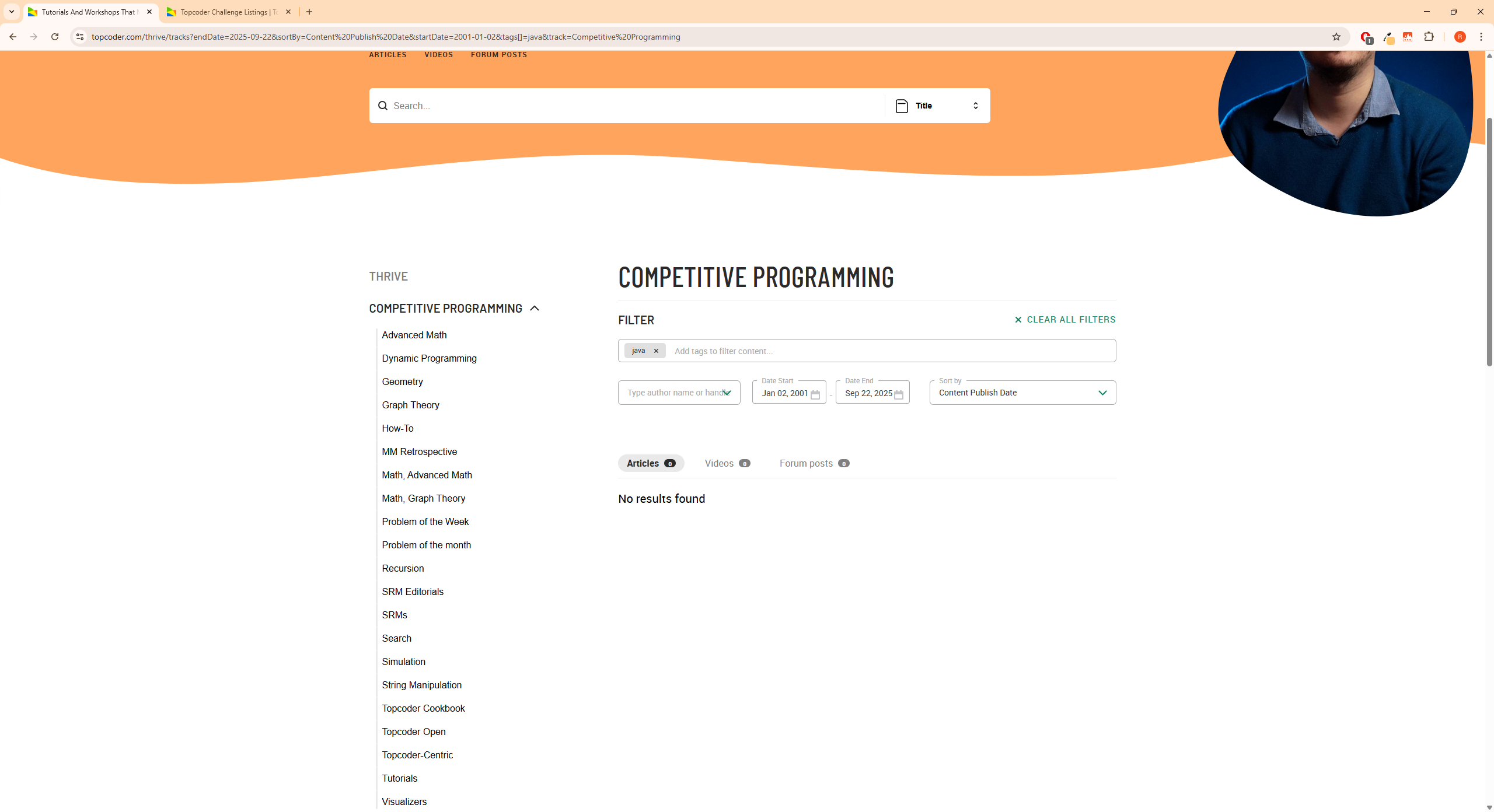
Task: Click the bookmark star icon
Action: [x=1336, y=37]
